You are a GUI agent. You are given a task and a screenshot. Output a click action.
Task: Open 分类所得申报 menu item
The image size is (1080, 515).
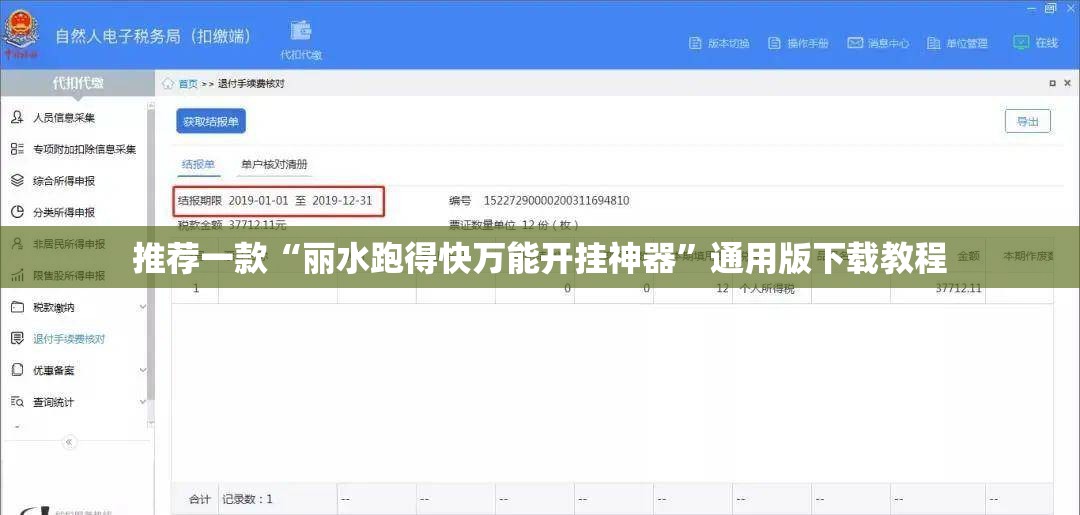click(x=63, y=212)
